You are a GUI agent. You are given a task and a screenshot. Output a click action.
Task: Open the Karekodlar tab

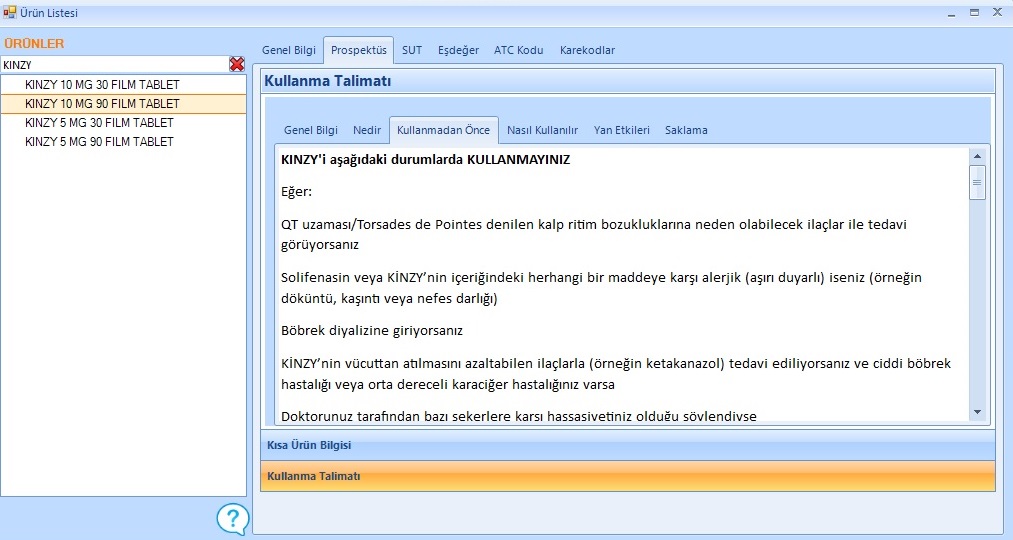pos(587,50)
